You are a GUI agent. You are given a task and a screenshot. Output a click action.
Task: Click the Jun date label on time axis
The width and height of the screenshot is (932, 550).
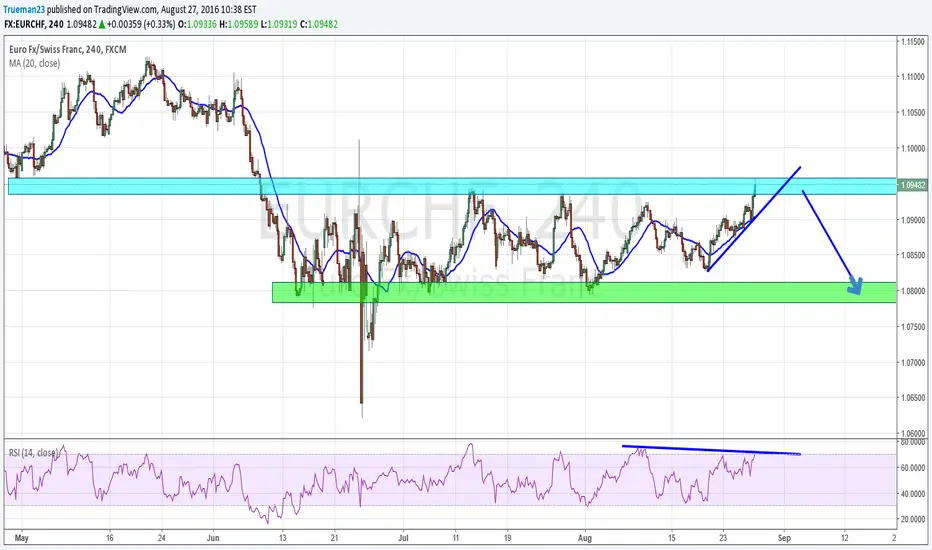point(213,538)
